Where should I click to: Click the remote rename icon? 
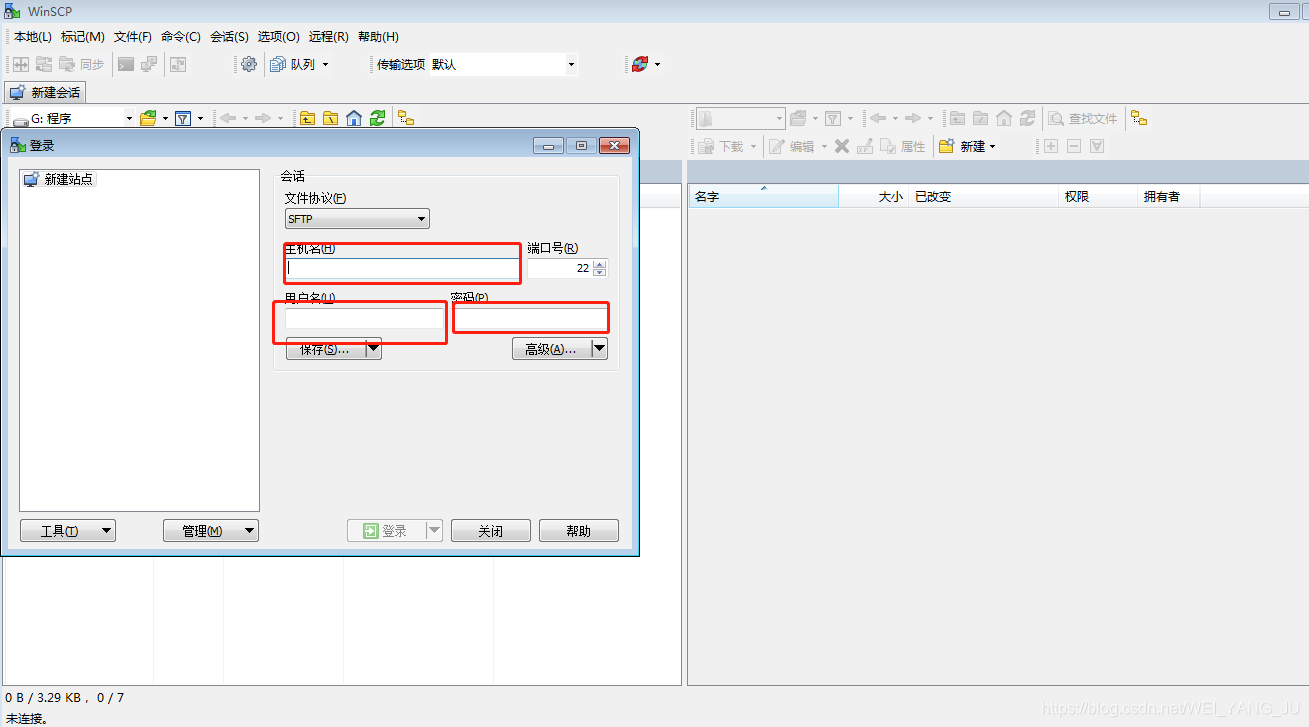[865, 146]
